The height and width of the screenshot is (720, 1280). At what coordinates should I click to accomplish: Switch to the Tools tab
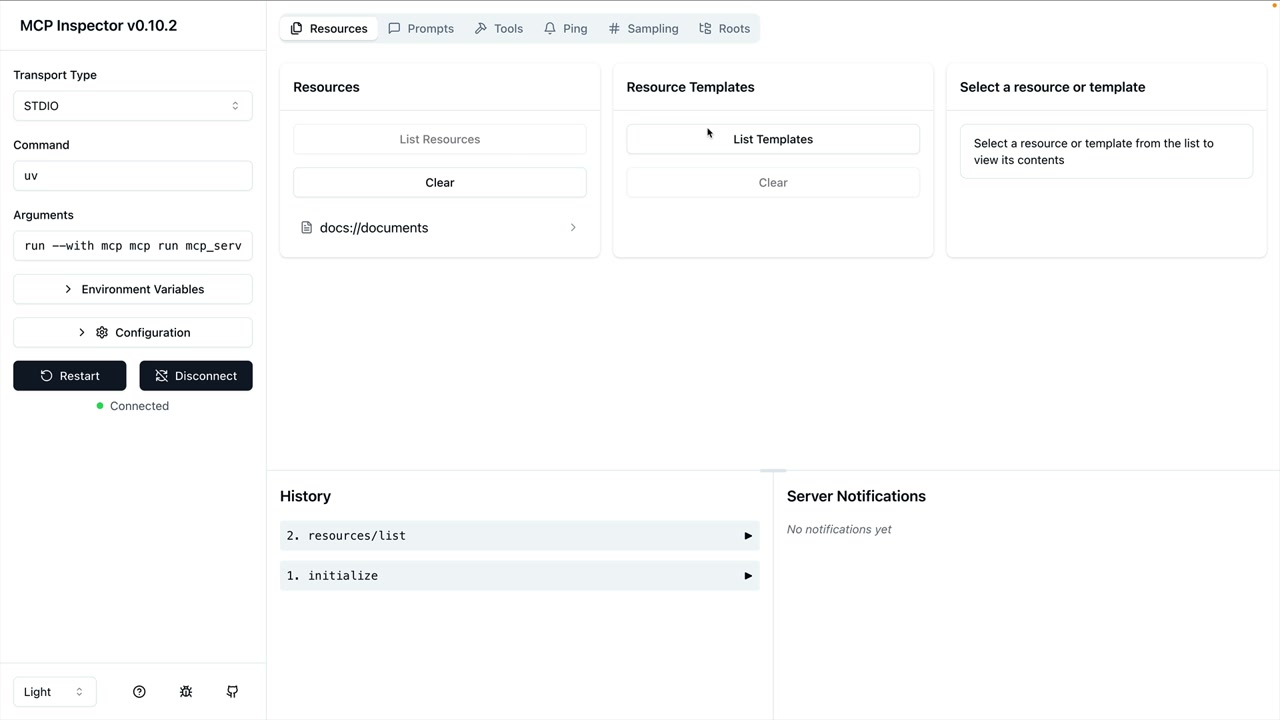pos(498,29)
